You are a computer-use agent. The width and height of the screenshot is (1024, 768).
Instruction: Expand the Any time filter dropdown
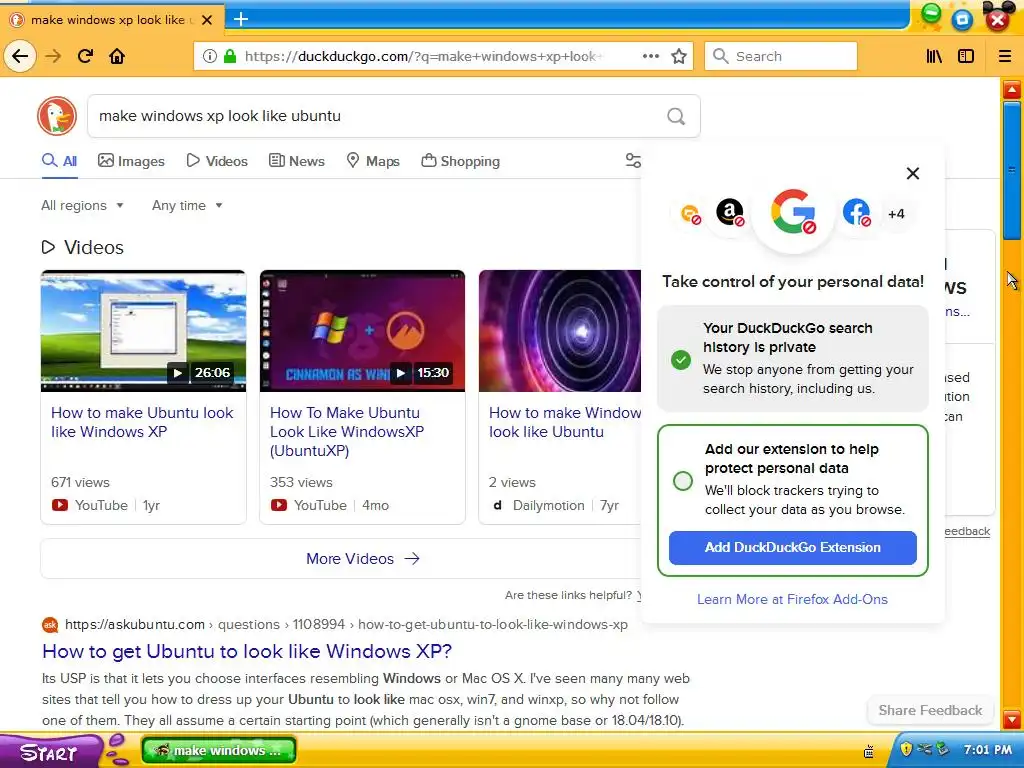pos(187,205)
